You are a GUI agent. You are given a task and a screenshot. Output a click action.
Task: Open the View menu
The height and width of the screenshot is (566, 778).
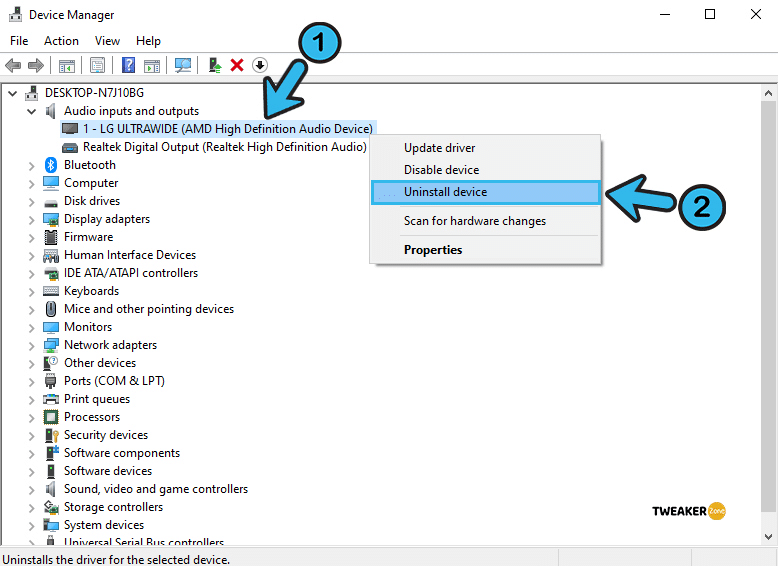pyautogui.click(x=107, y=41)
